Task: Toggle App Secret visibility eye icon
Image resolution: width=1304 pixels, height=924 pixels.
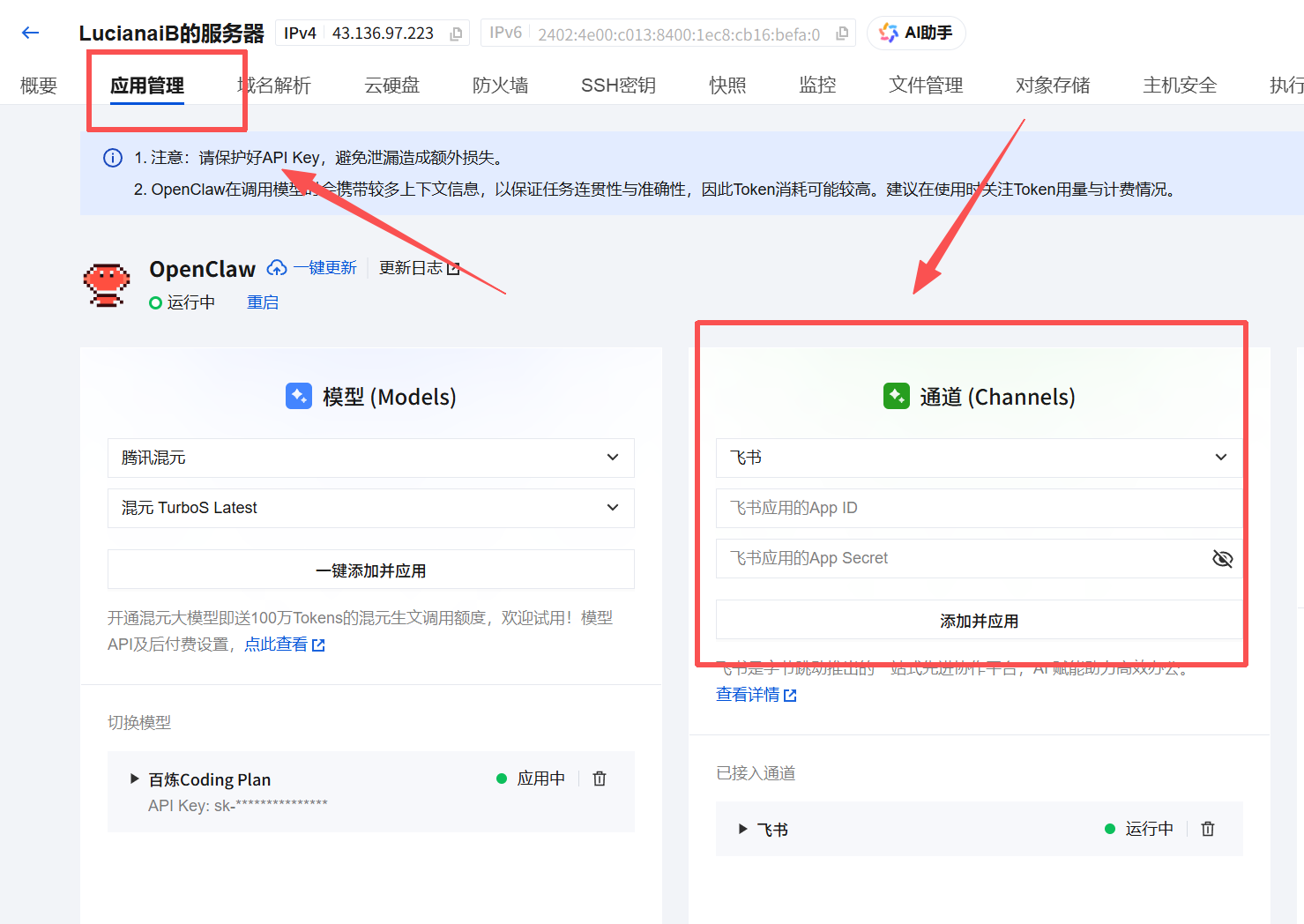Action: pos(1222,559)
